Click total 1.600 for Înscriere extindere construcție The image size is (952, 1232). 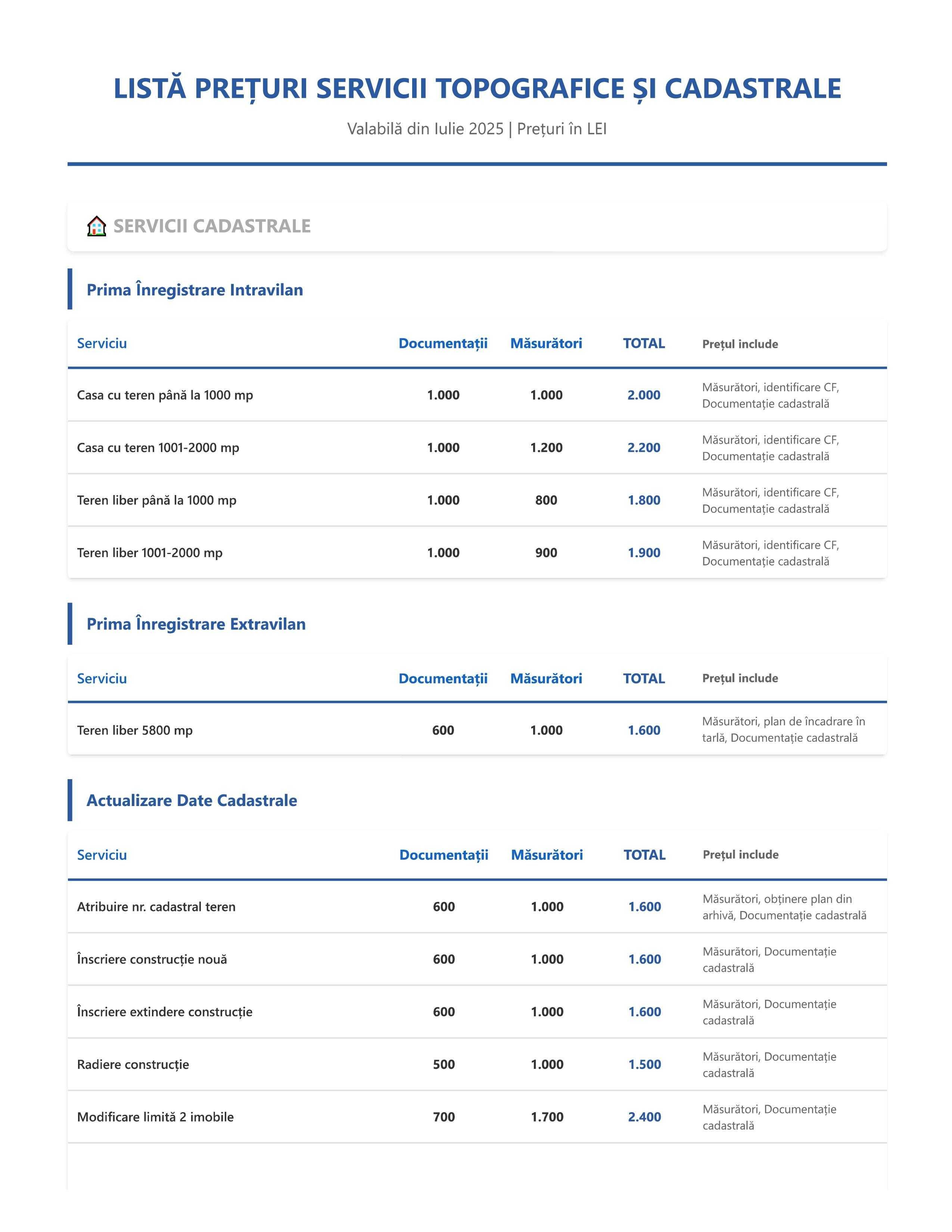645,1011
